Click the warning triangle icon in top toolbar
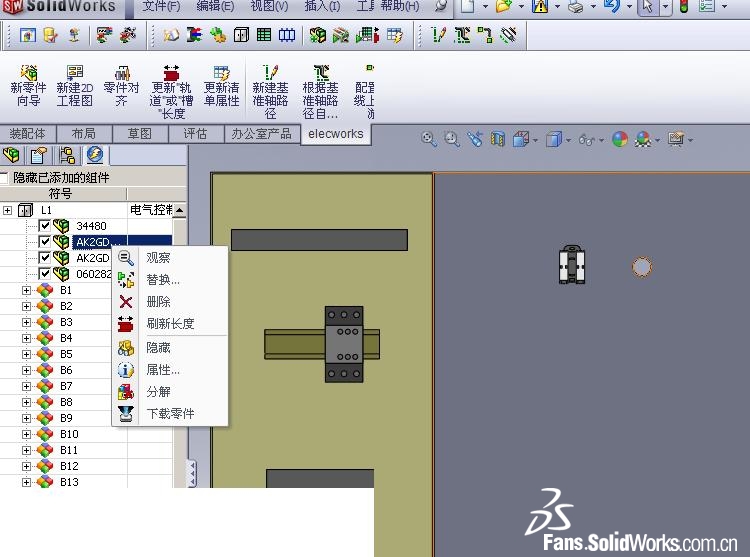This screenshot has height=557, width=750. (540, 6)
